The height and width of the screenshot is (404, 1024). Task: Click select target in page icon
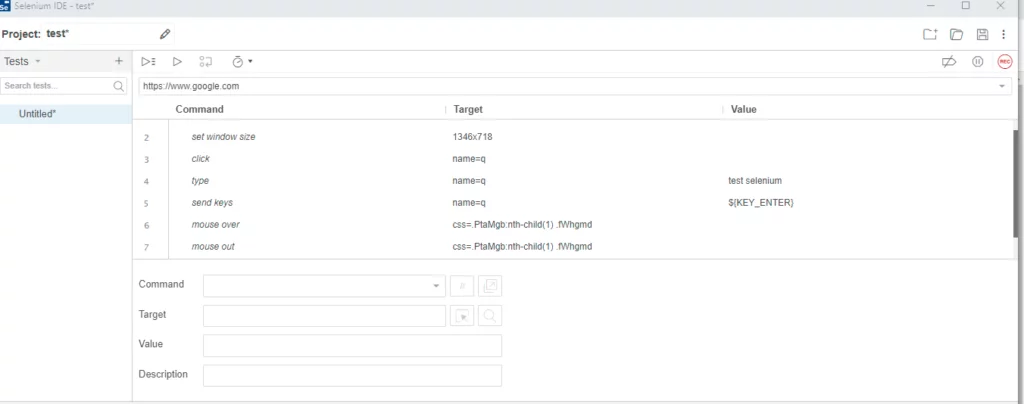462,316
